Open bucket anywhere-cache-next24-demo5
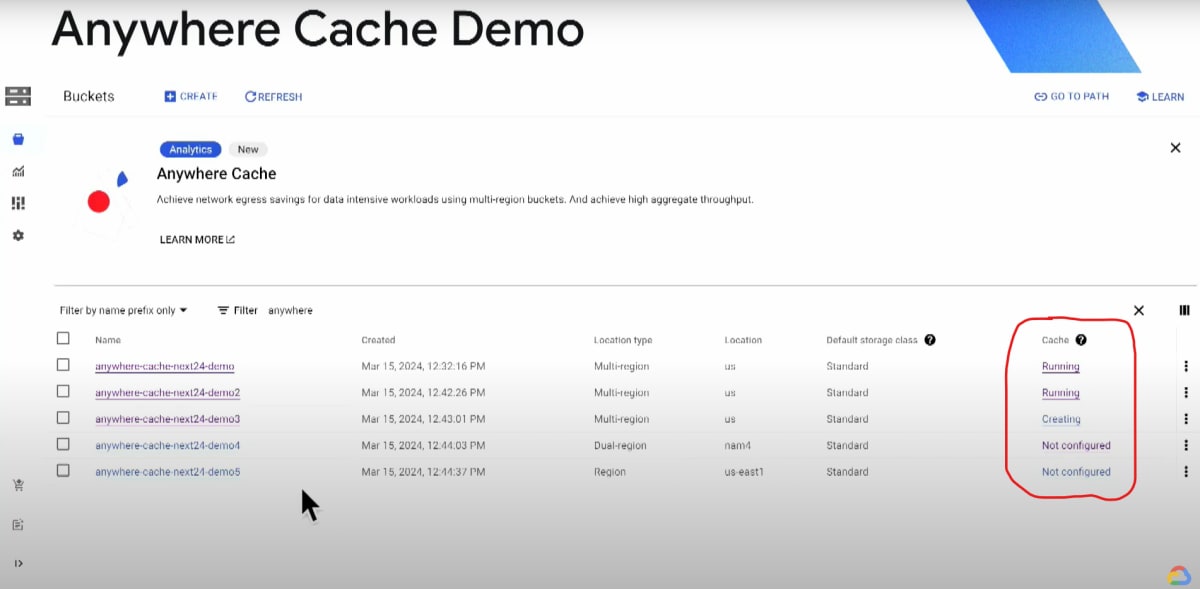Screen dimensions: 1200x589 (167, 472)
